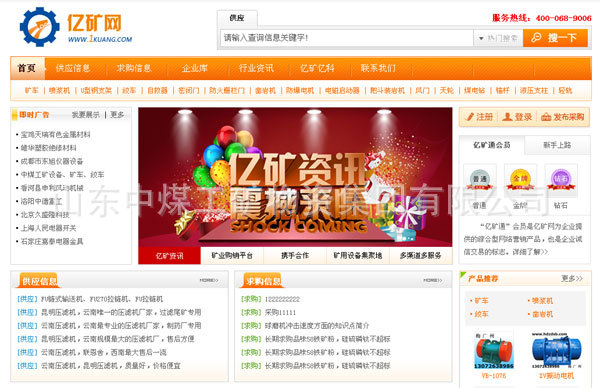Click the user icon beside 登录

point(507,117)
